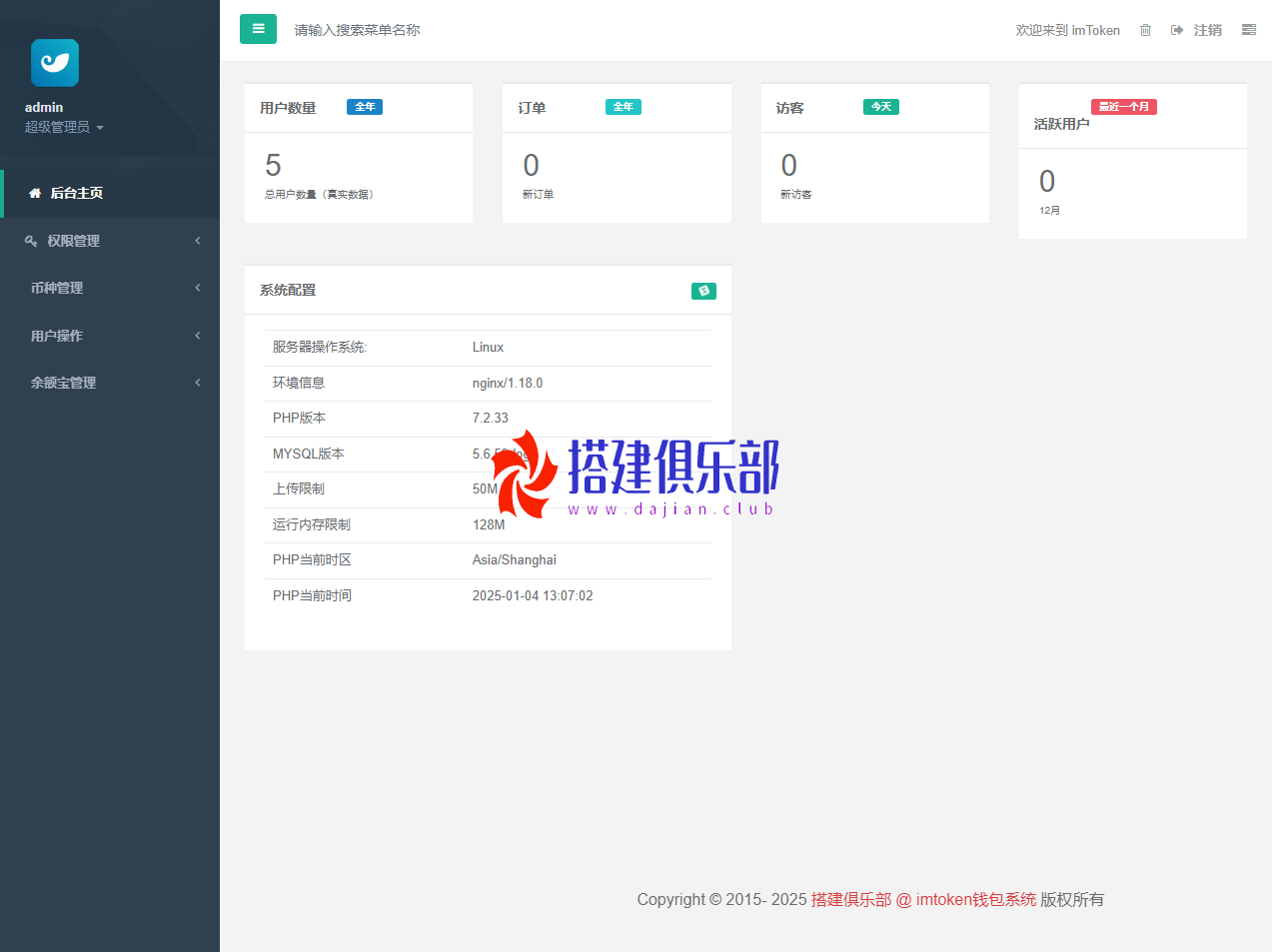Open 权限管理 menu

[x=110, y=241]
